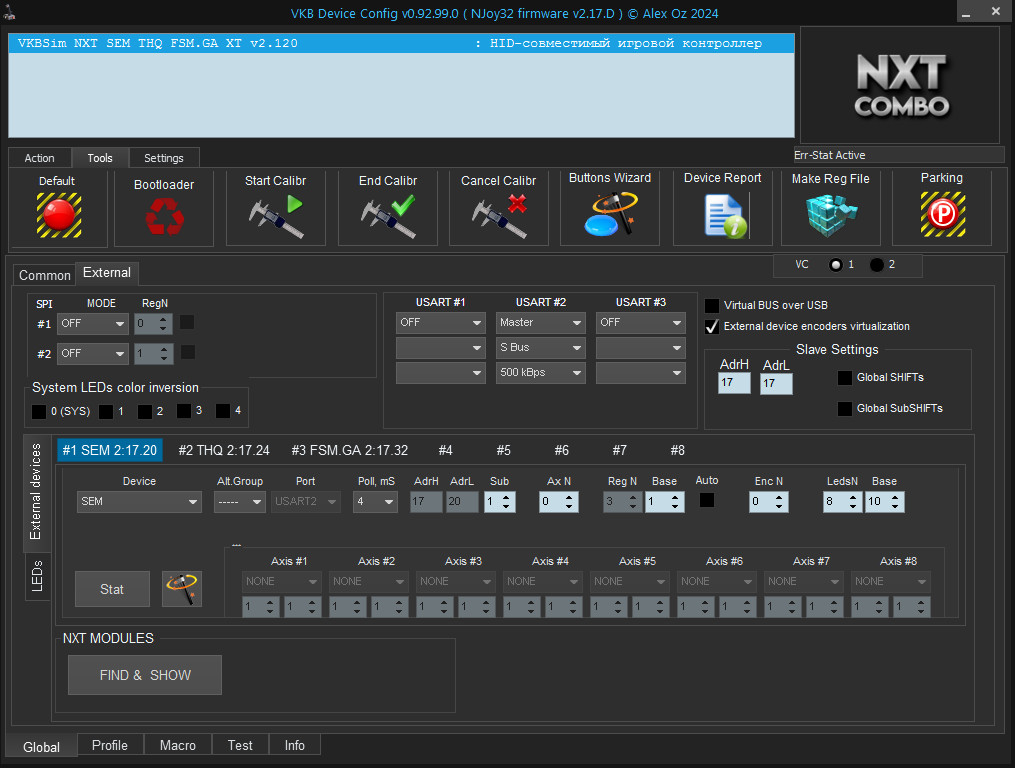Click the SPI #1 RegN stepper field

153,323
